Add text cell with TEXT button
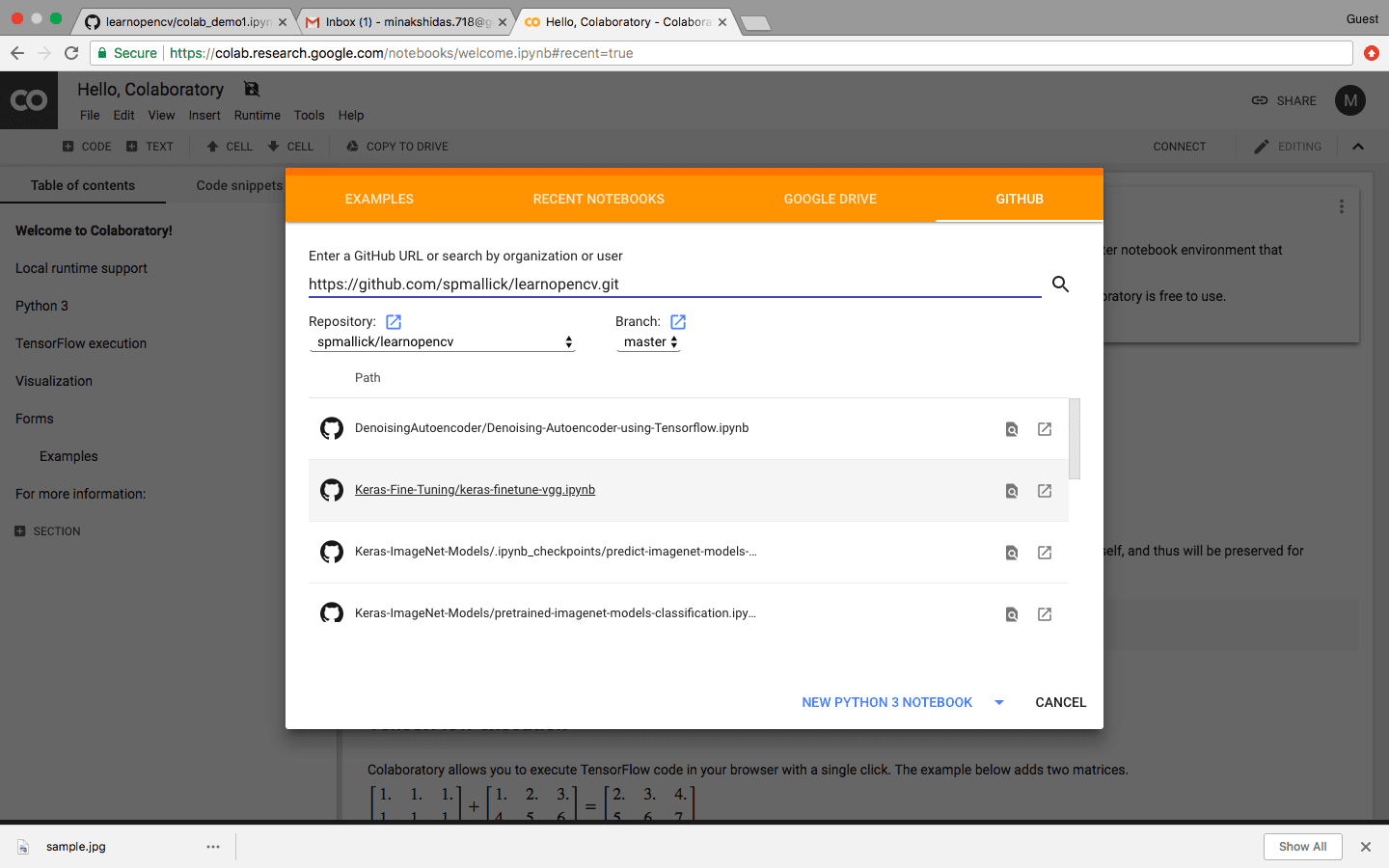Viewport: 1389px width, 868px height. (150, 147)
